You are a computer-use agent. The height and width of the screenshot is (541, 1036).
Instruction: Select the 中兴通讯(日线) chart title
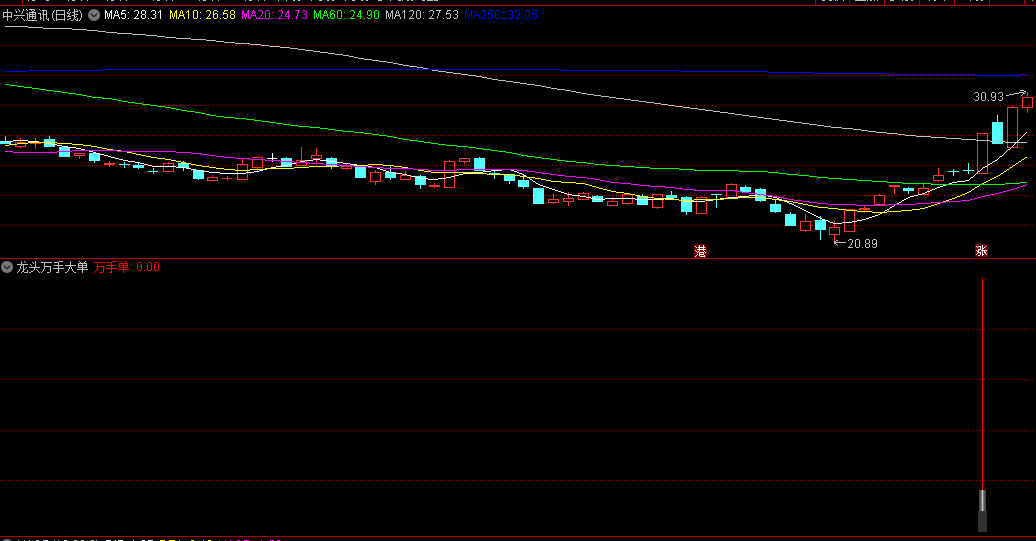click(42, 15)
